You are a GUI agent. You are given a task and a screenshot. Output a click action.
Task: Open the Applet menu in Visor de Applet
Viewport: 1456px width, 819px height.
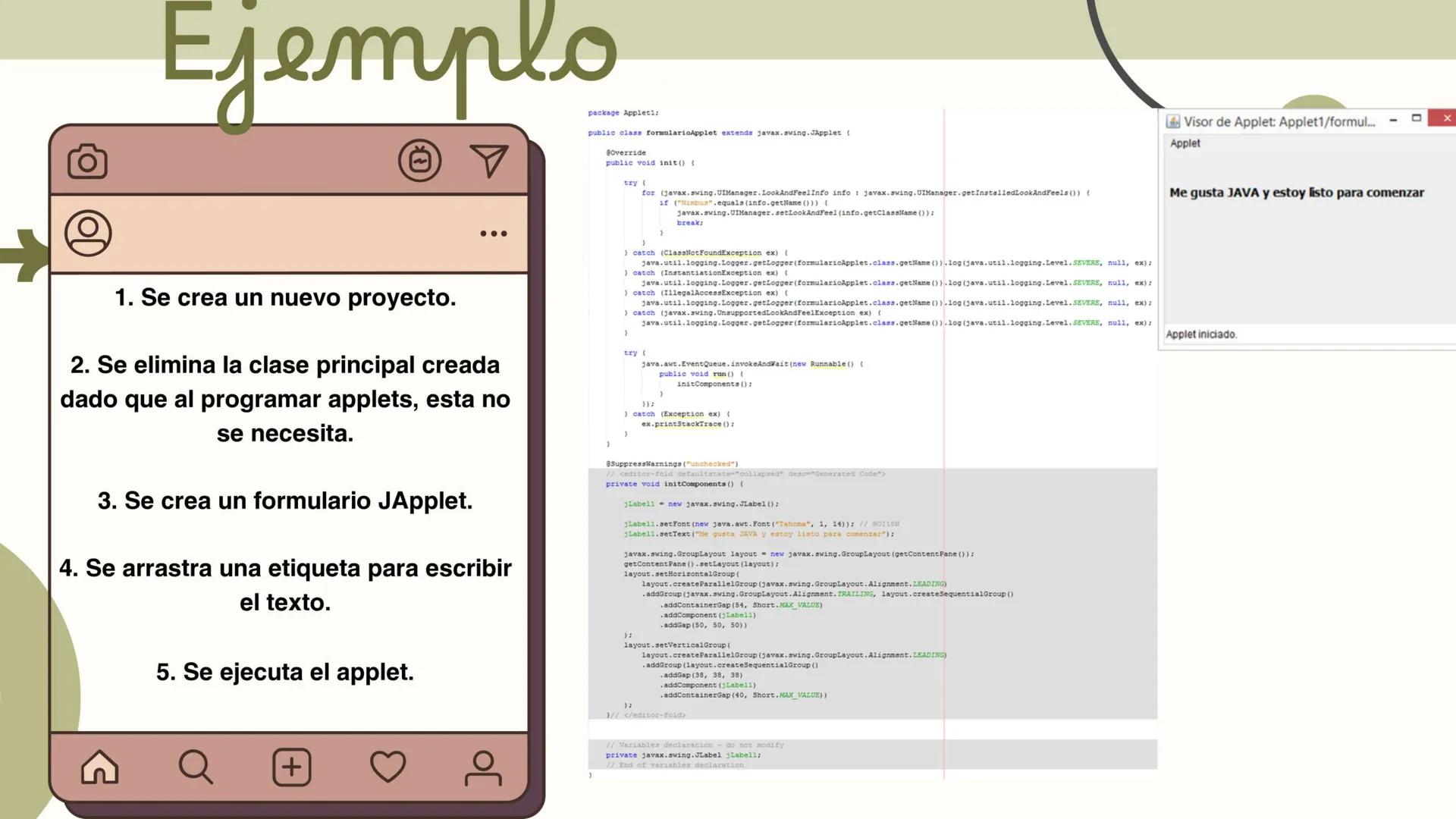point(1185,143)
